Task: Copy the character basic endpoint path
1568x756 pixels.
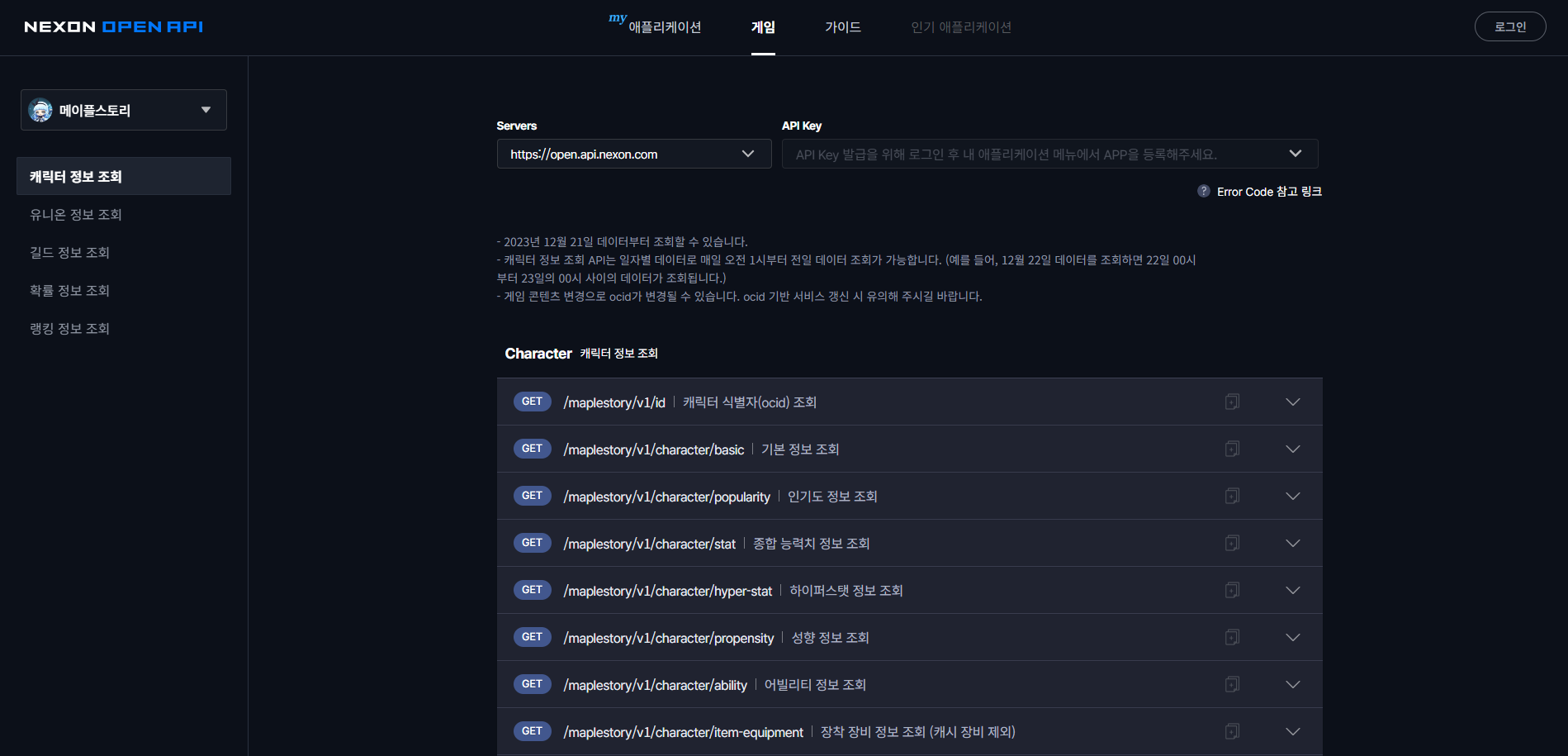Action: click(x=1232, y=449)
